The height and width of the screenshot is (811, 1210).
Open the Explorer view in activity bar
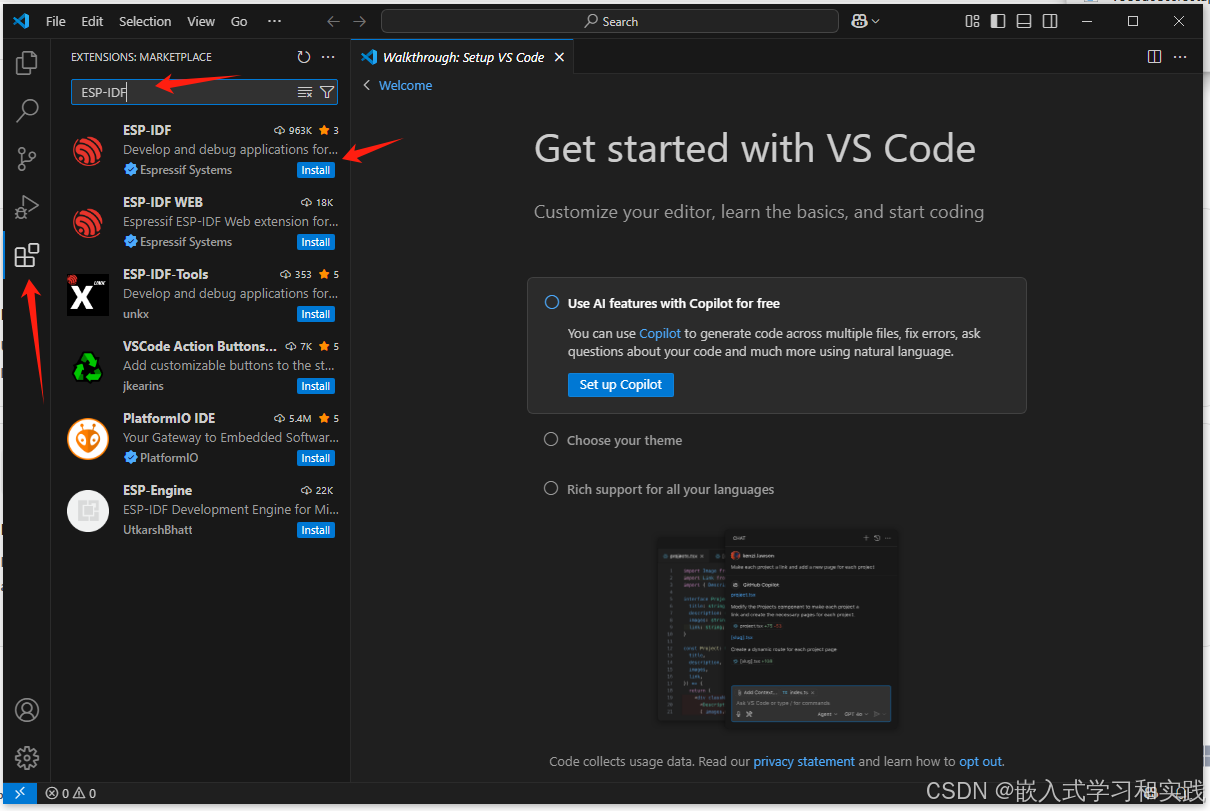point(27,62)
